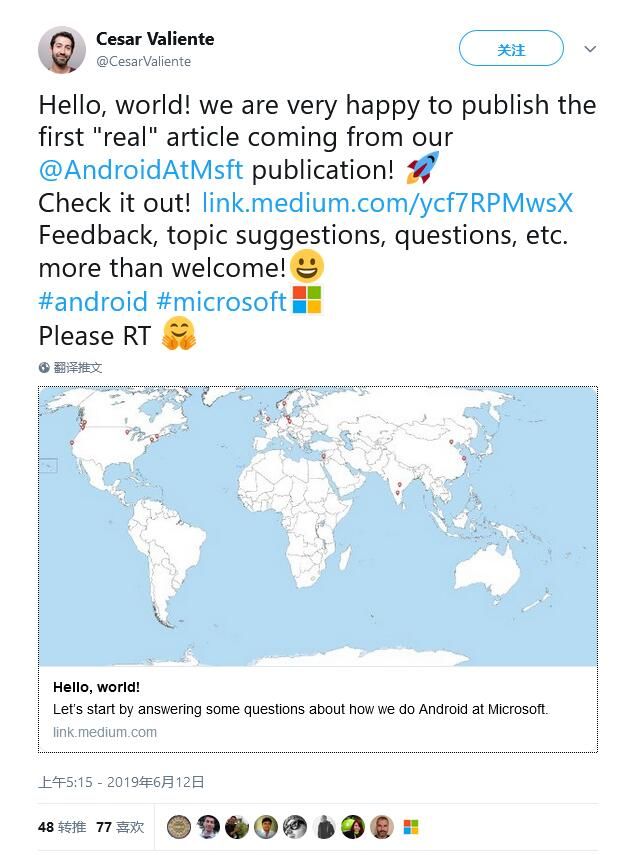Screen dimensions: 637x855
Task: Click 翻译推文 to translate the tweet
Action: click(77, 368)
